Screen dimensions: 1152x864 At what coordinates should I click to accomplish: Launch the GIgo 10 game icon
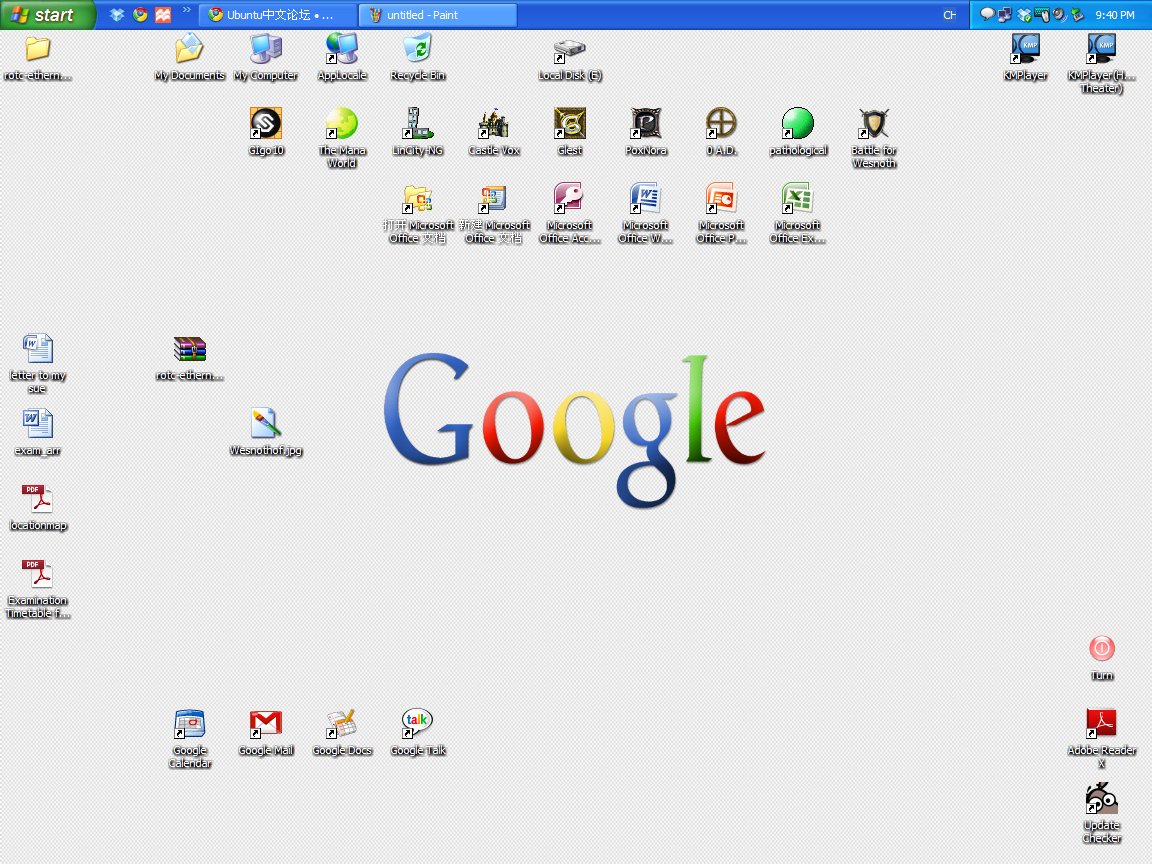[x=265, y=123]
